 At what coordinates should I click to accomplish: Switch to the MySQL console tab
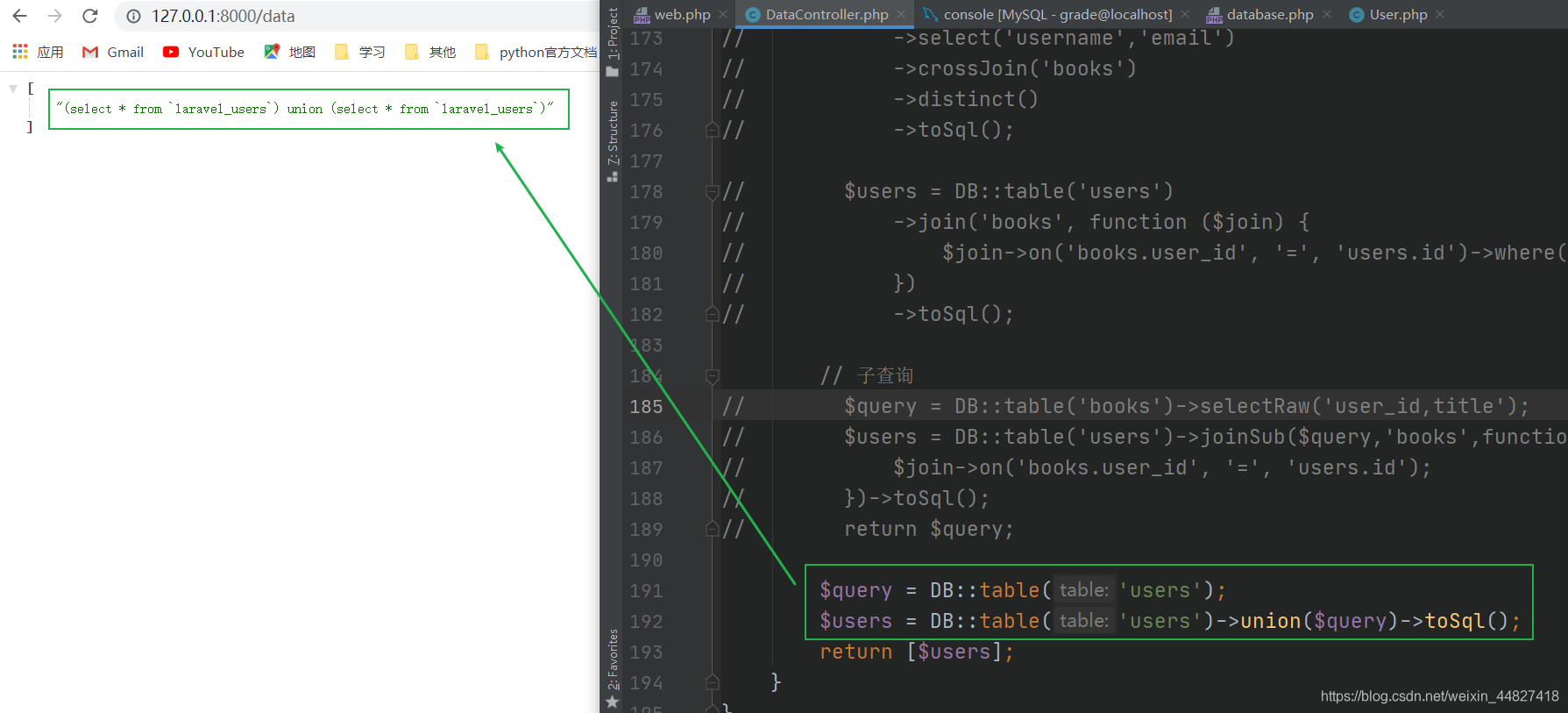pyautogui.click(x=1047, y=14)
